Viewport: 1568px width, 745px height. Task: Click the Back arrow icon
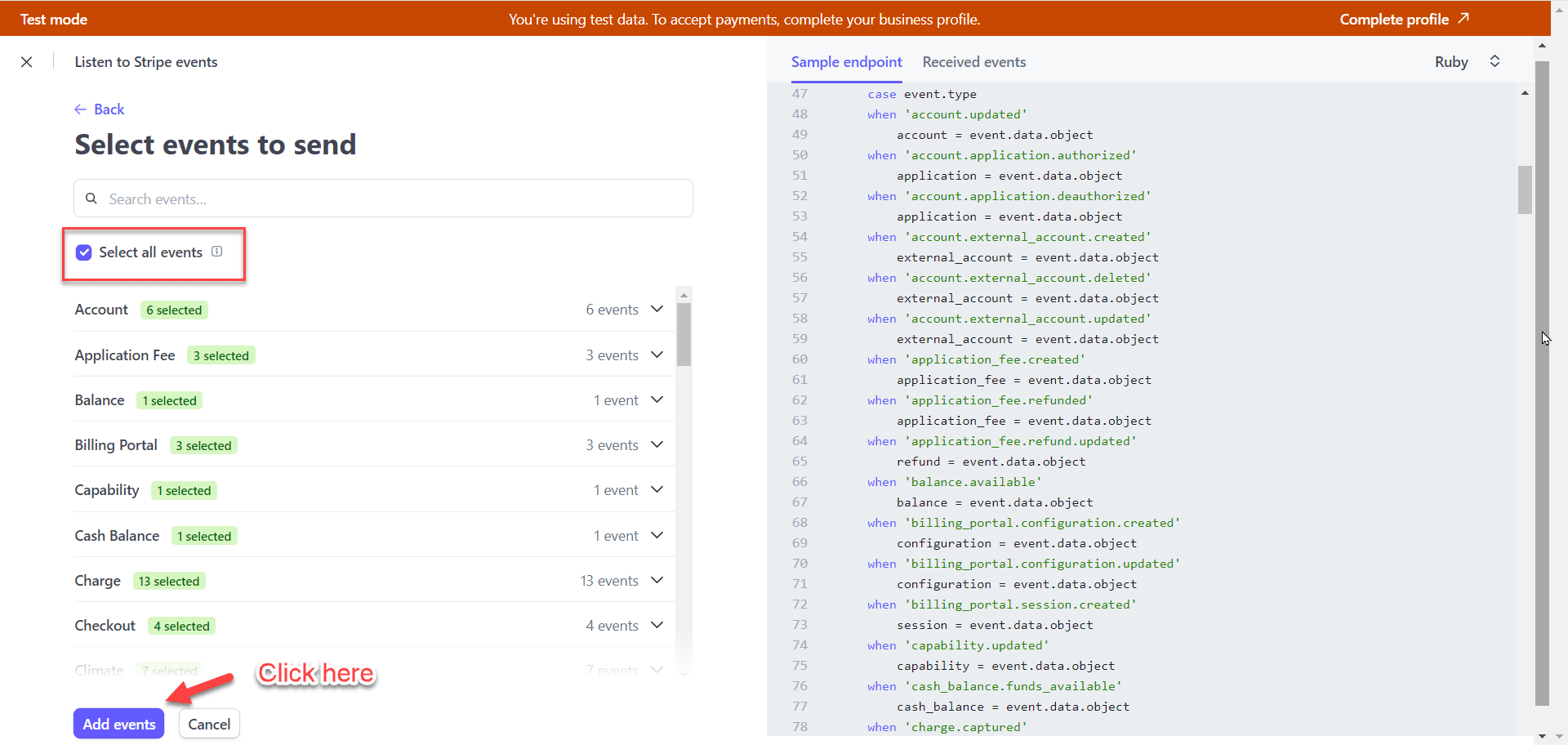coord(80,109)
